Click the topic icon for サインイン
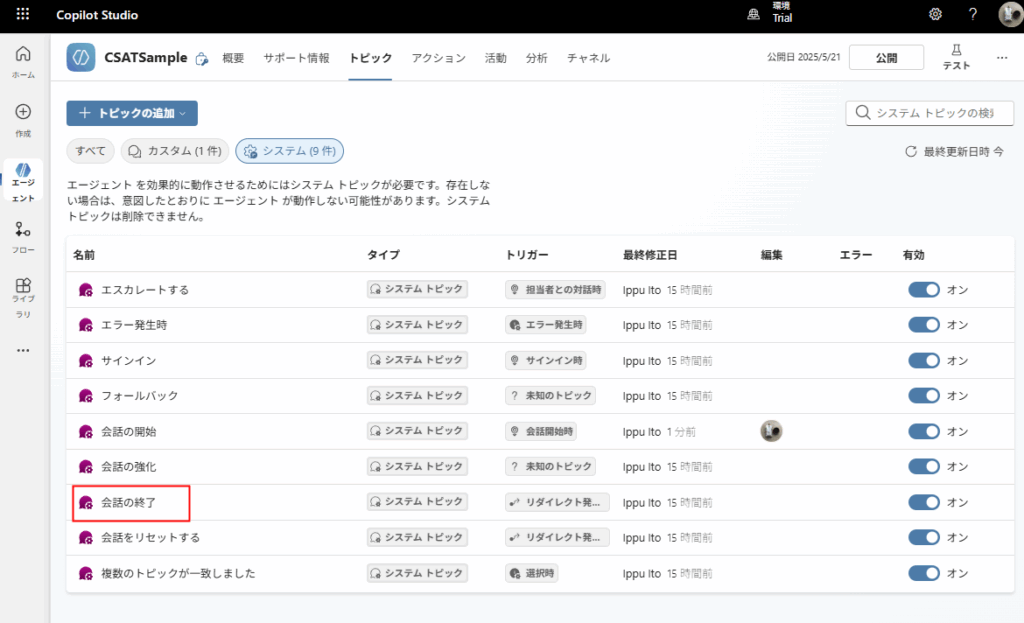Screen dimensions: 1024x623 (86, 360)
